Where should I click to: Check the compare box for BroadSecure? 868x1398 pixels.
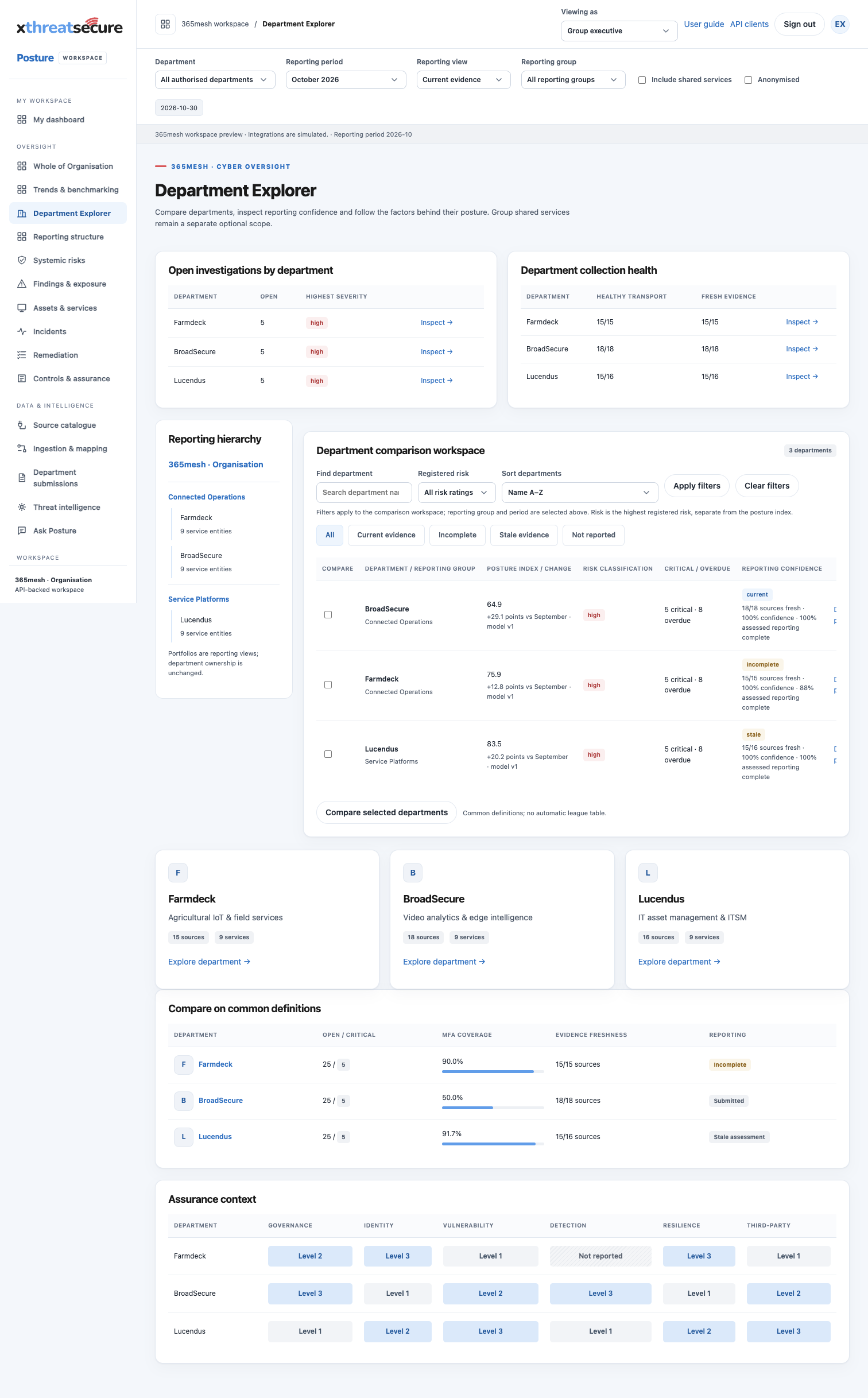click(328, 615)
